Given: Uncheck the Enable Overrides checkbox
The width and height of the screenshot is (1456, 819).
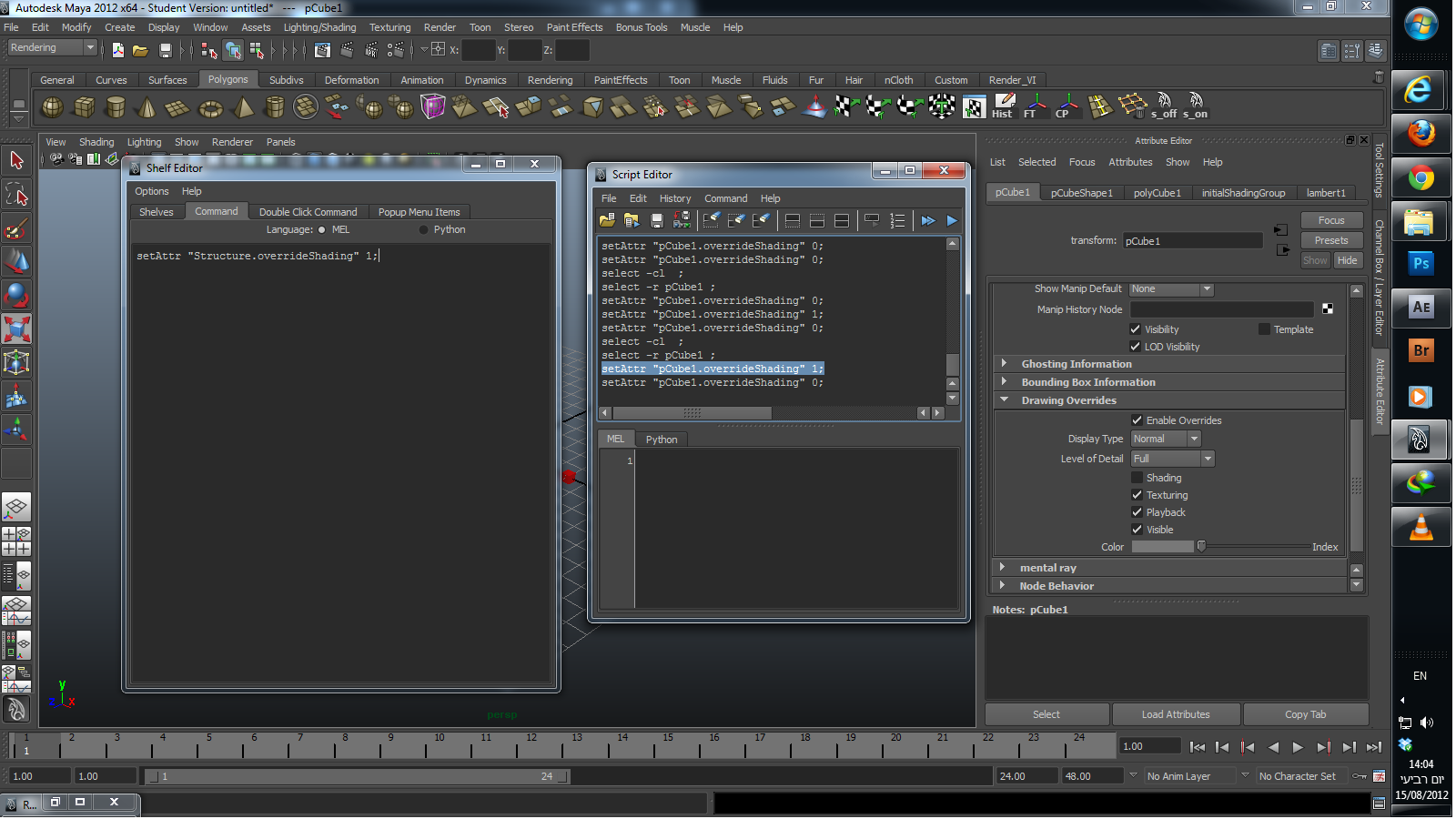Looking at the screenshot, I should [x=1137, y=420].
